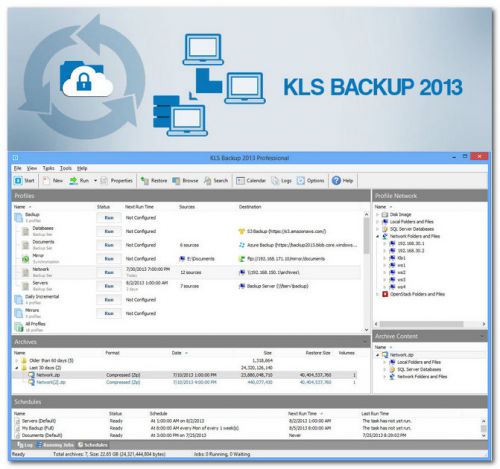Expand Older than 60 days archive group
Screen dimensions: 500x469
pos(17,360)
